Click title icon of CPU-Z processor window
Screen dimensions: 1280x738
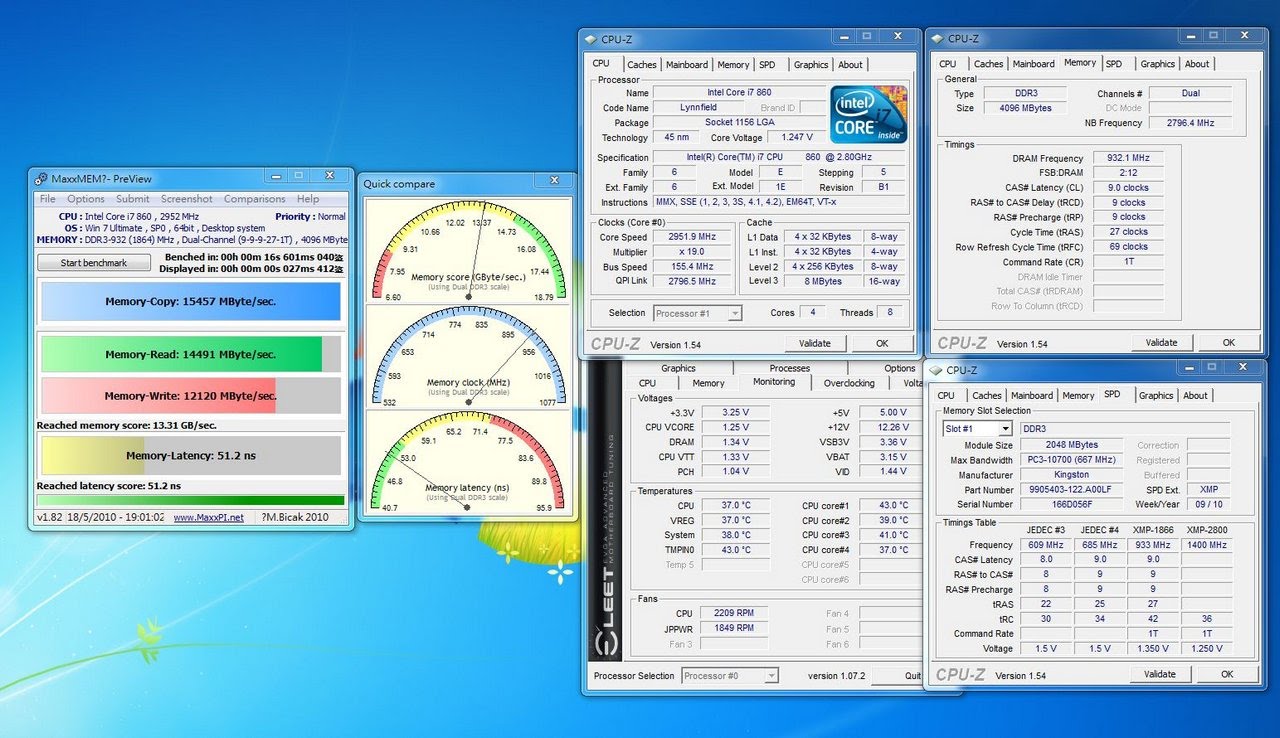[591, 39]
